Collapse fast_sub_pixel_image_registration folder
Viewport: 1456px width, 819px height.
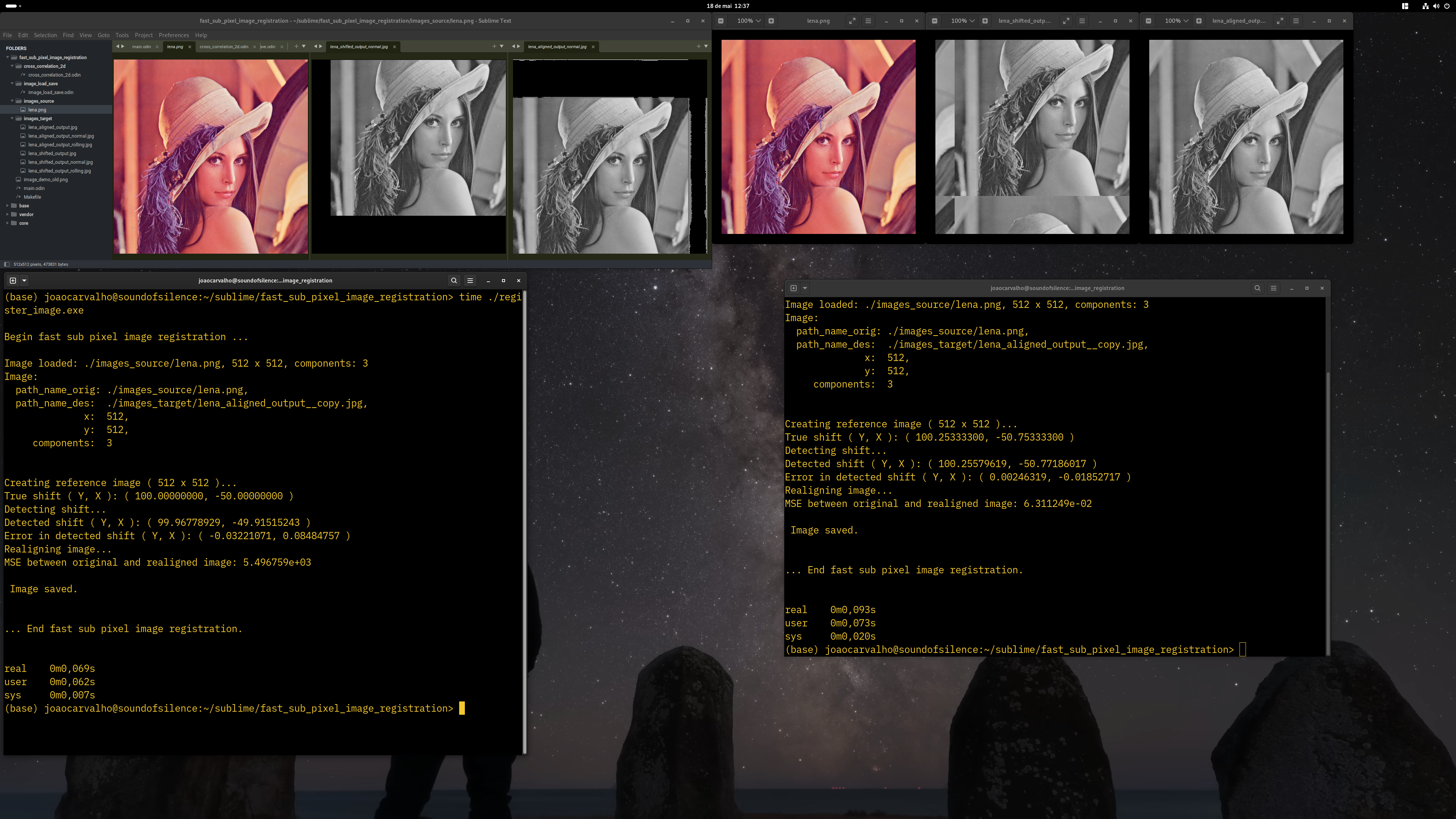tap(7, 57)
